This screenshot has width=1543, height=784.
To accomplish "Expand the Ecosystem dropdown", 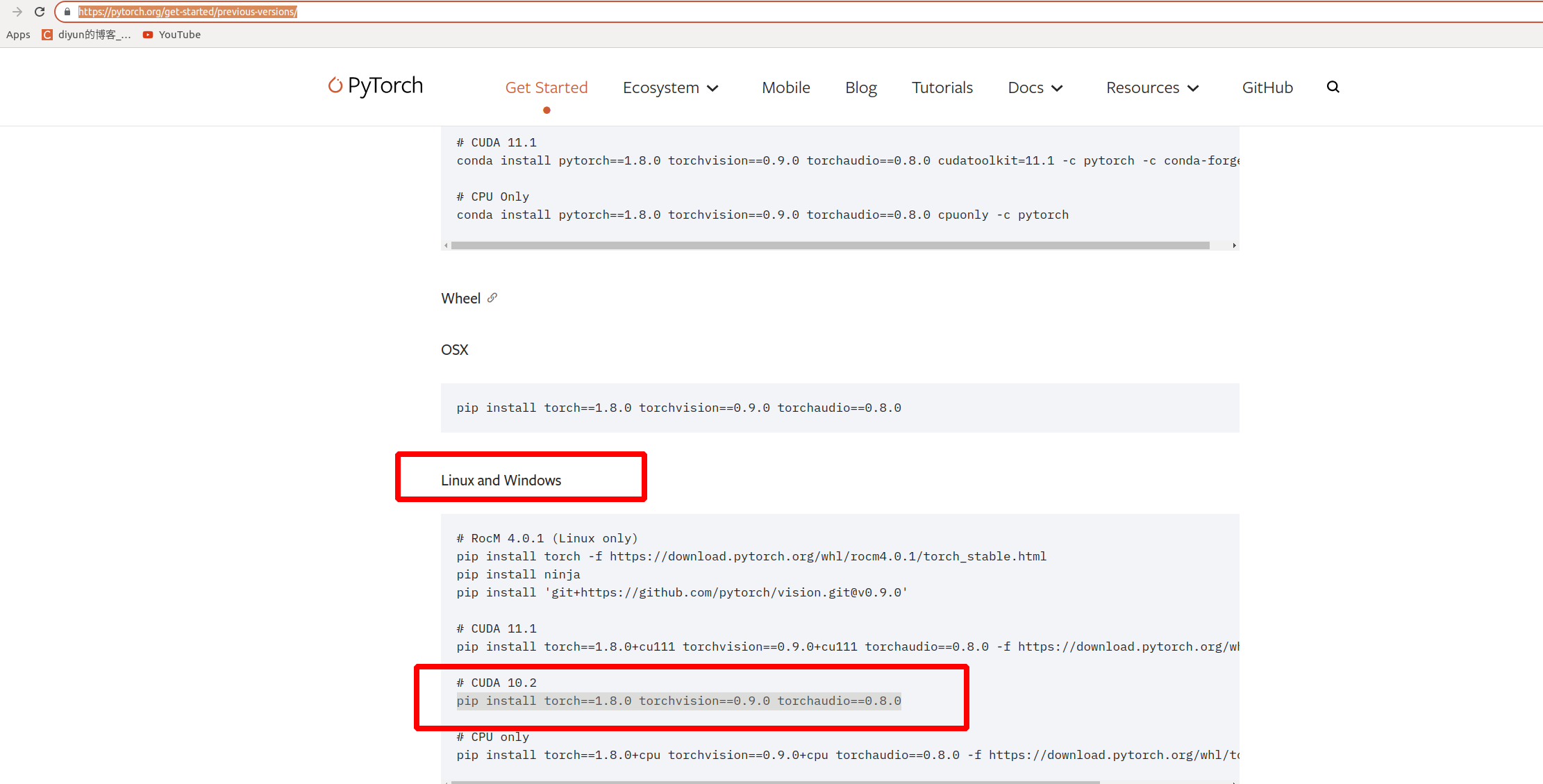I will [670, 87].
